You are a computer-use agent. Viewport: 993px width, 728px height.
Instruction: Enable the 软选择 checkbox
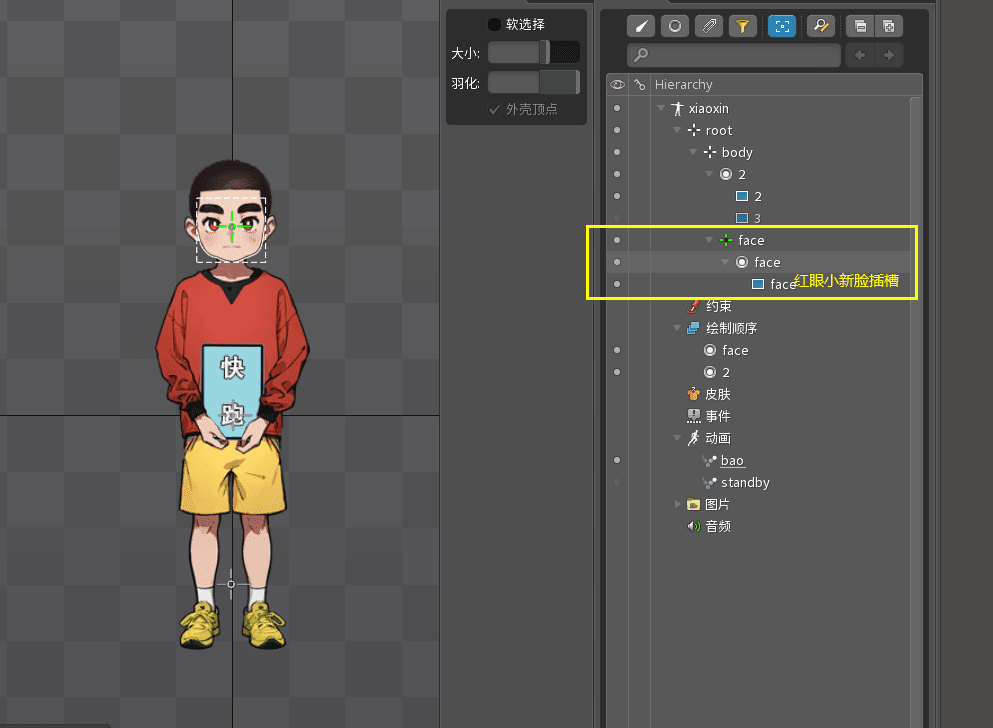(494, 24)
